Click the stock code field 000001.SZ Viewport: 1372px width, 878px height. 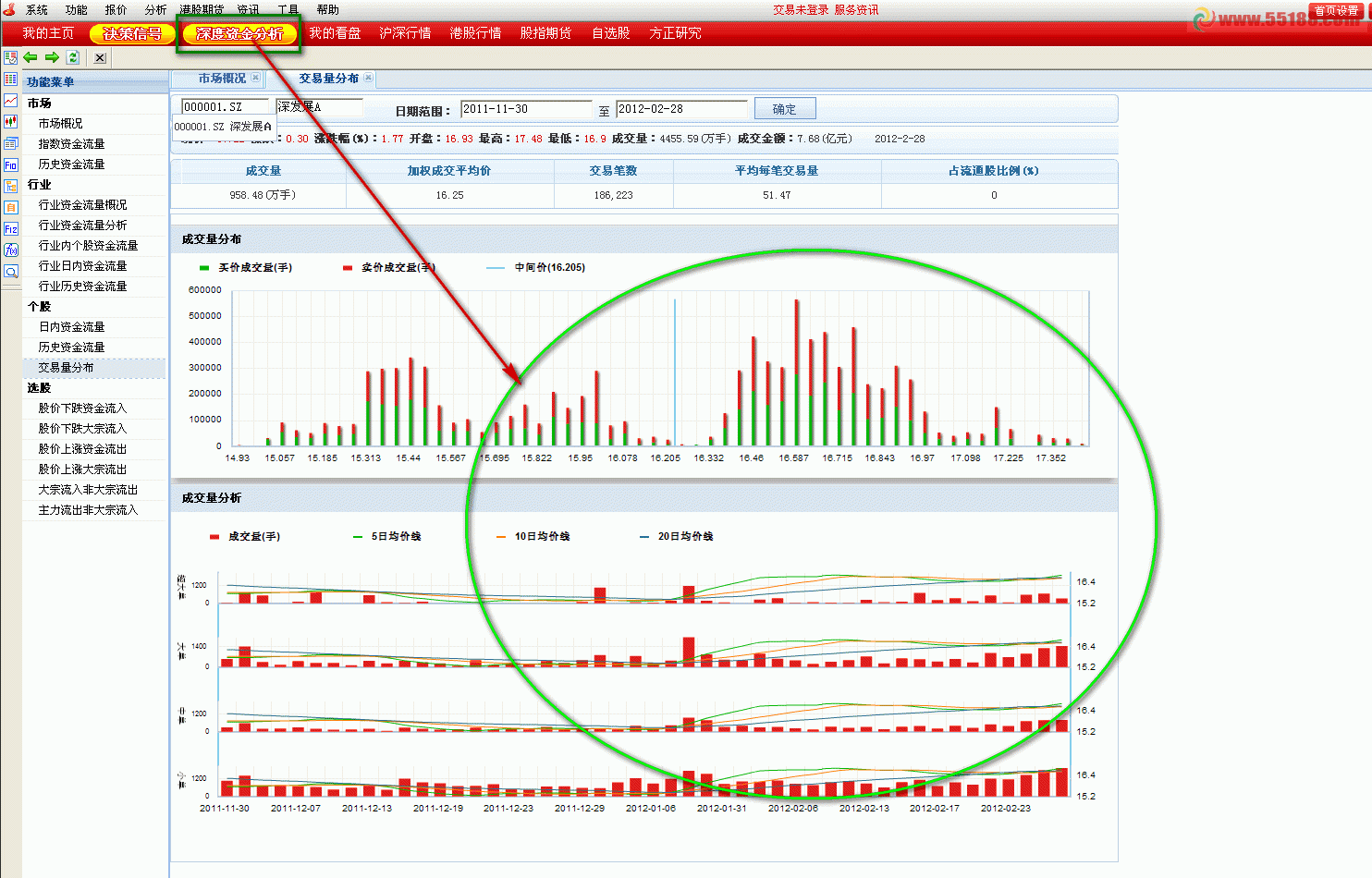[x=225, y=107]
